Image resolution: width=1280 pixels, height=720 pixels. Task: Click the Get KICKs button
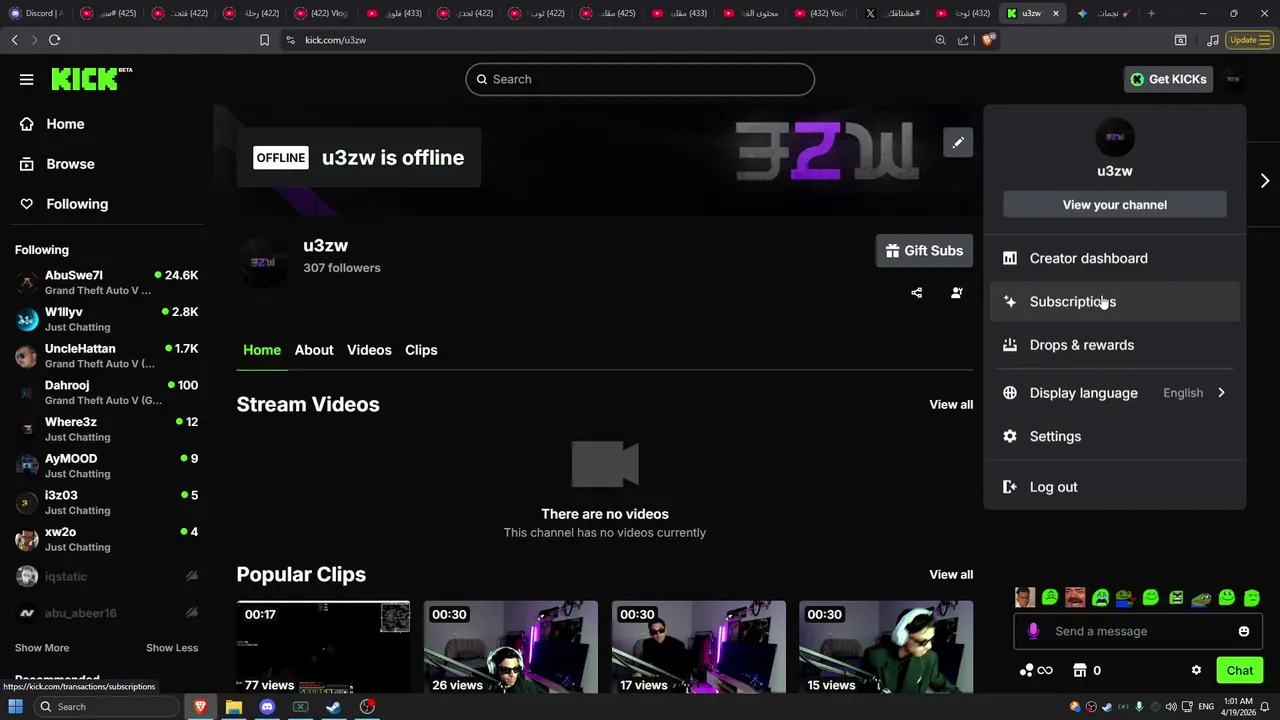[1168, 79]
